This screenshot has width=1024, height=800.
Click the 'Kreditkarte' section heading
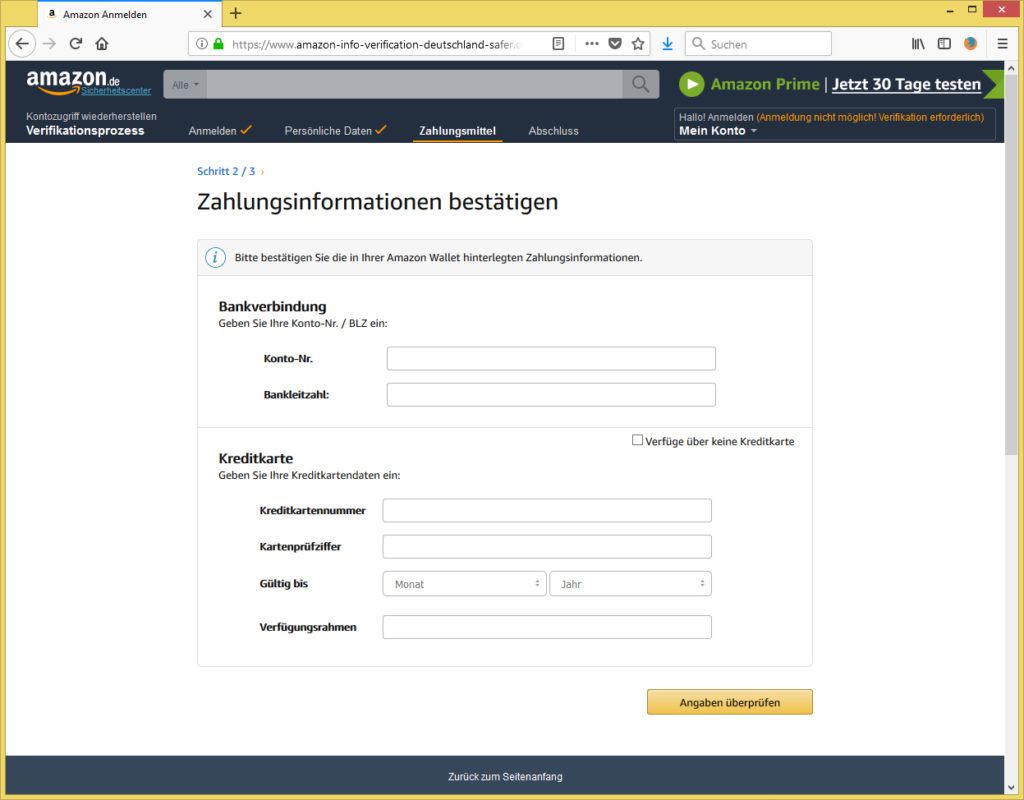(255, 458)
